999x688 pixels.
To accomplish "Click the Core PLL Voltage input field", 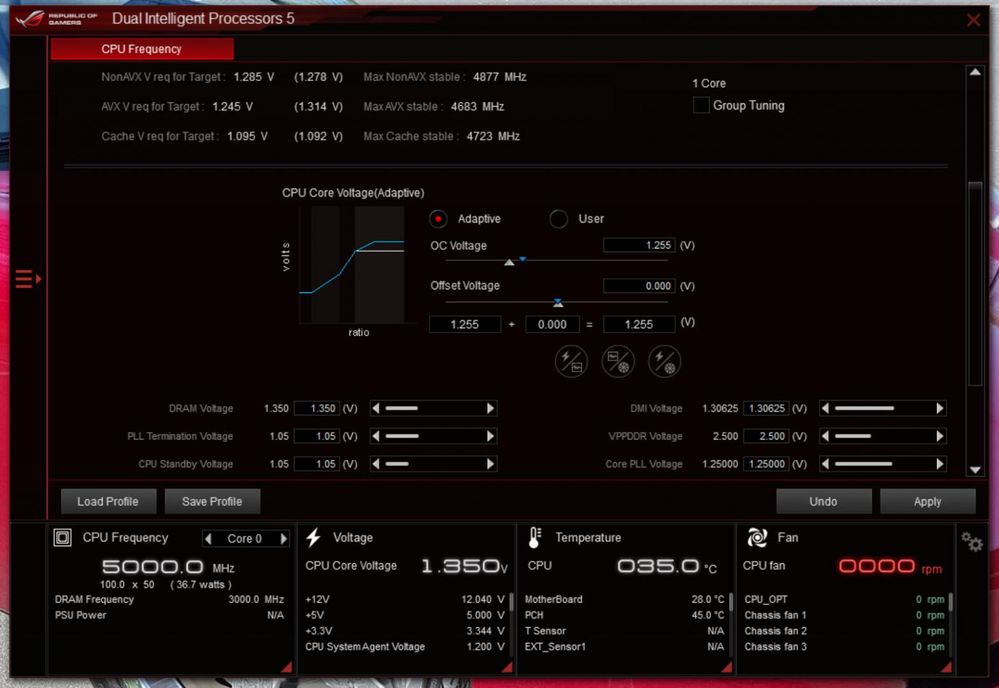I will (766, 464).
